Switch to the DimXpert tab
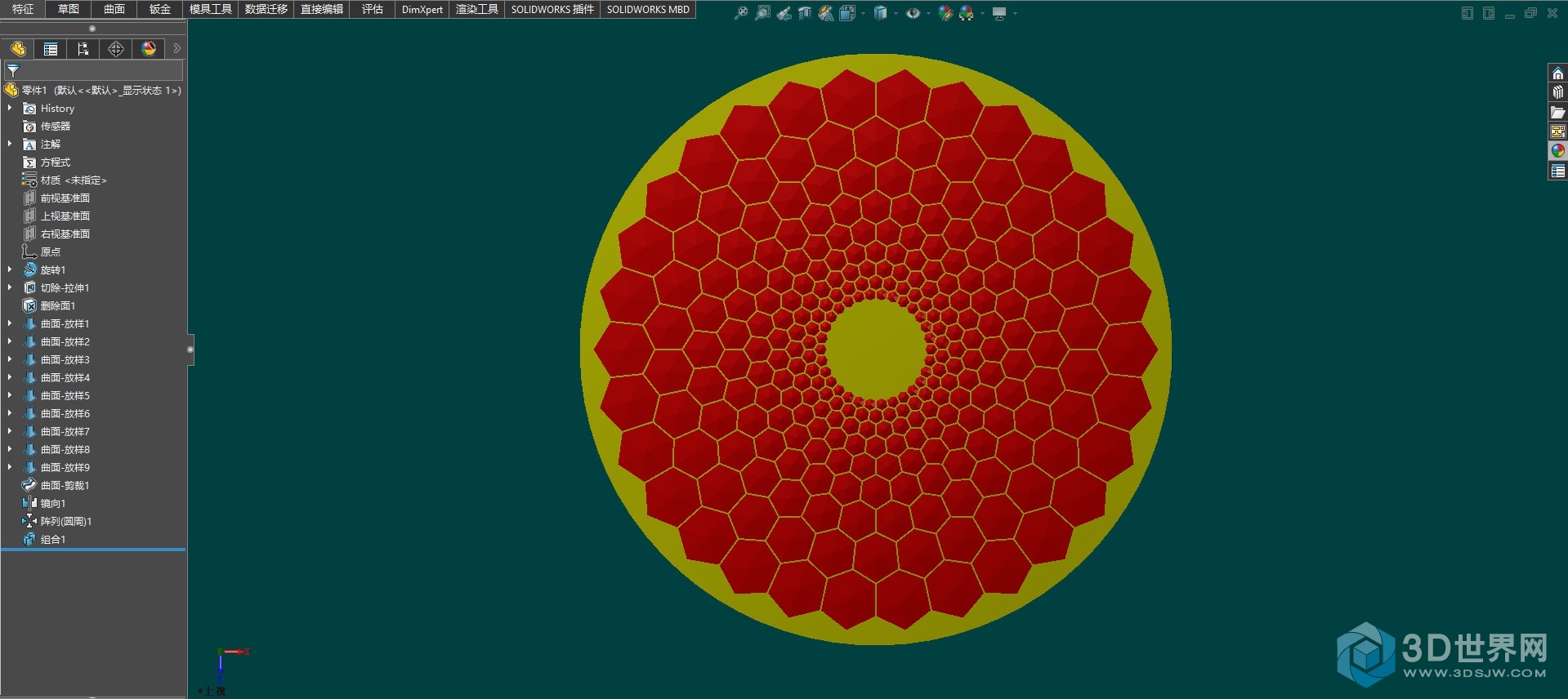The width and height of the screenshot is (1568, 699). tap(422, 9)
